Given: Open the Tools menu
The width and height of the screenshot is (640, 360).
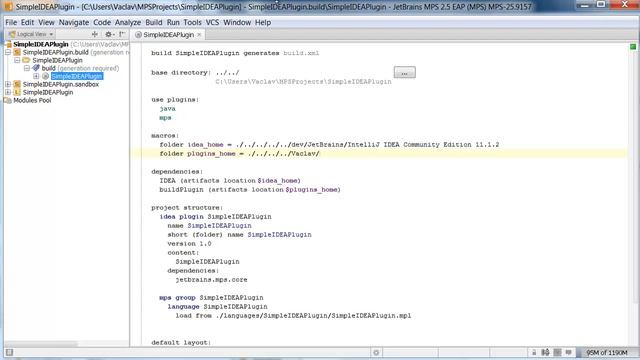Looking at the screenshot, I should tap(192, 22).
